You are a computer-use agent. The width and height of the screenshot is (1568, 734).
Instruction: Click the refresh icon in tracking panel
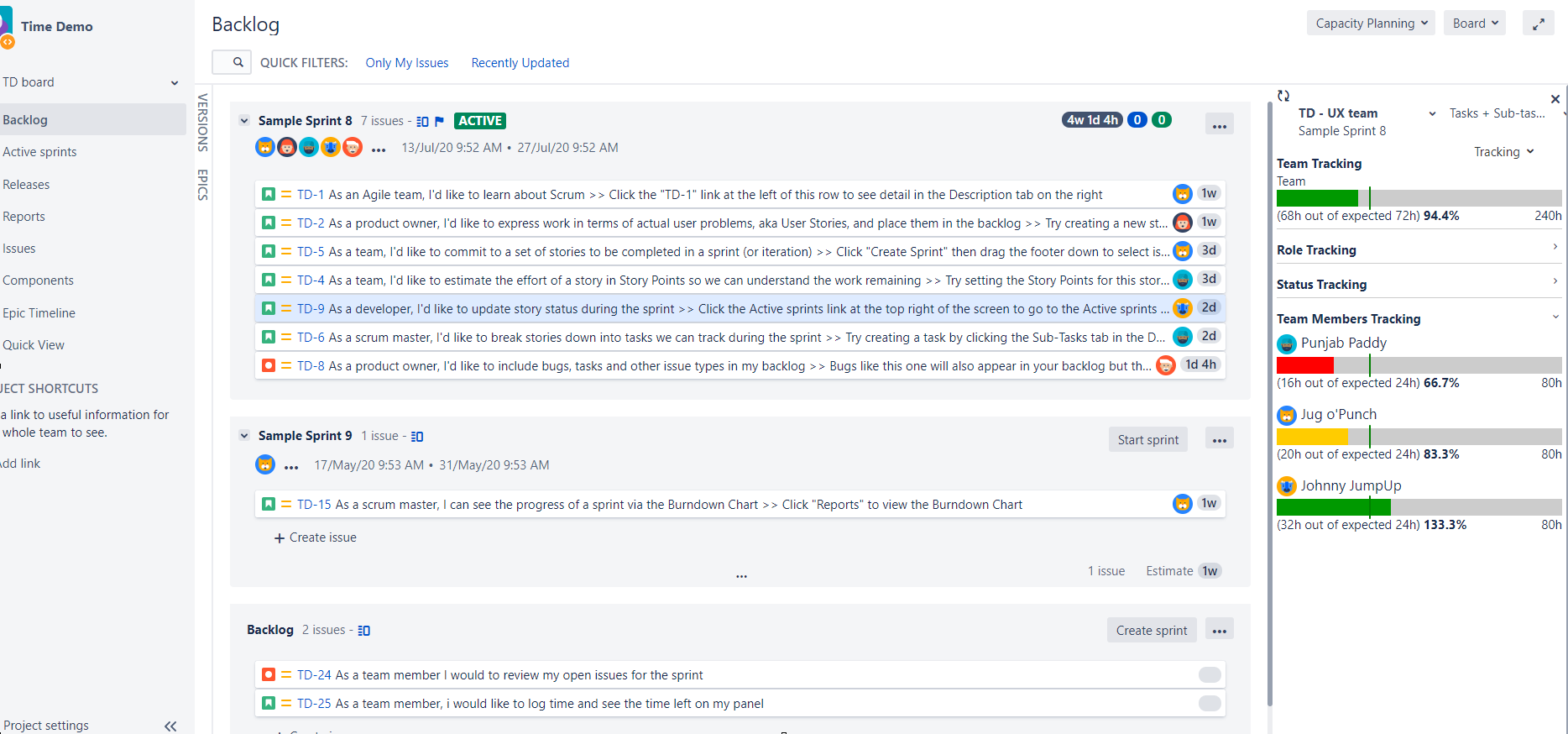click(x=1283, y=96)
